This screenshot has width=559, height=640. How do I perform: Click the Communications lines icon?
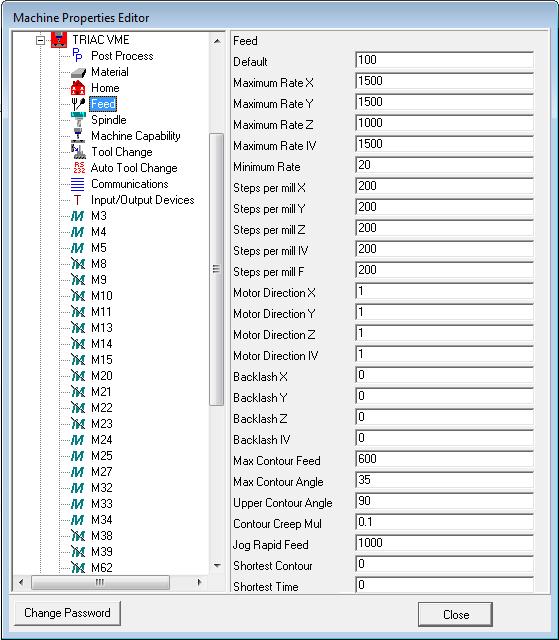78,184
